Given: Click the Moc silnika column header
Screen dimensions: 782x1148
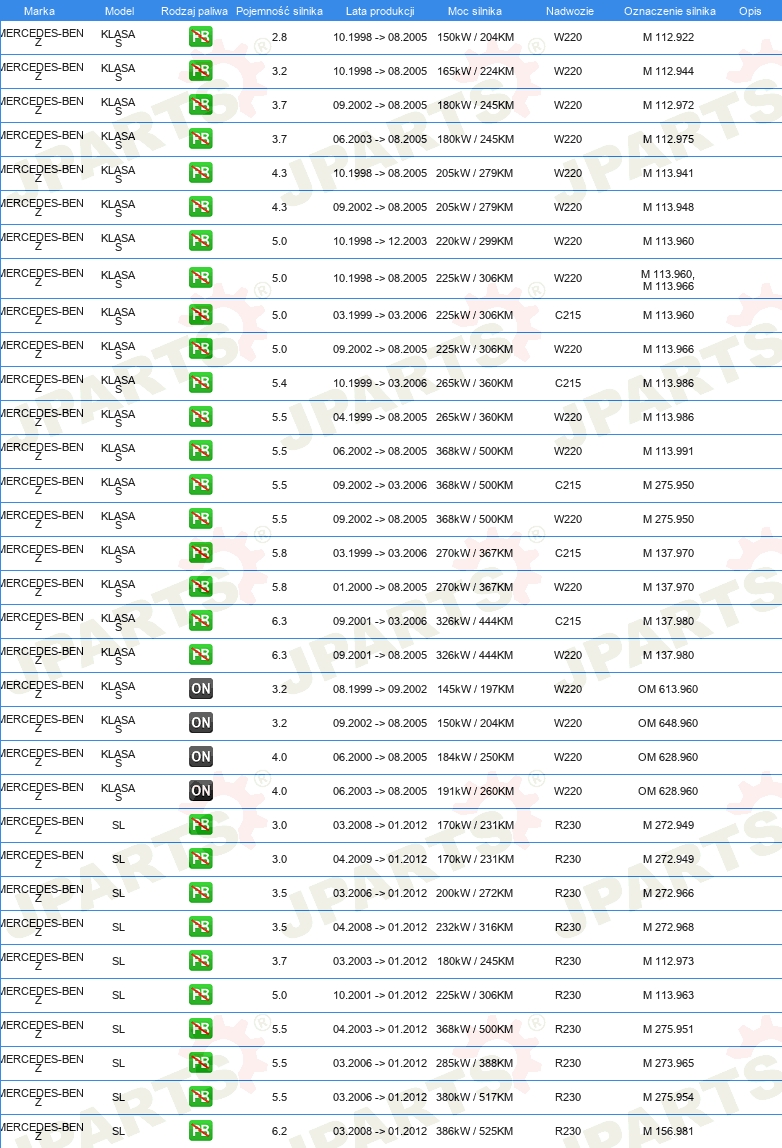Looking at the screenshot, I should 474,11.
